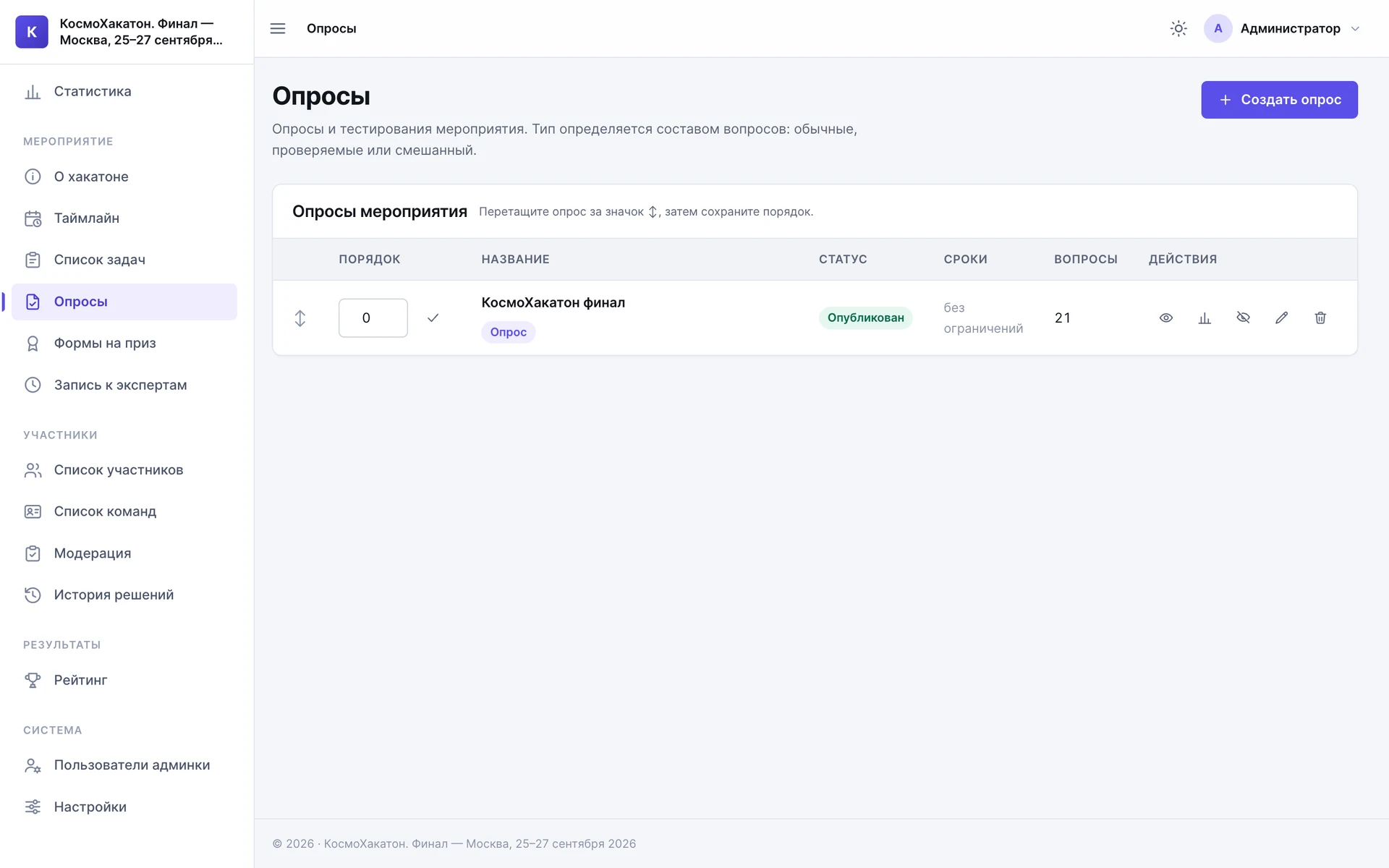Viewport: 1389px width, 868px height.
Task: Open survey statistics bar chart icon
Action: pyautogui.click(x=1205, y=318)
